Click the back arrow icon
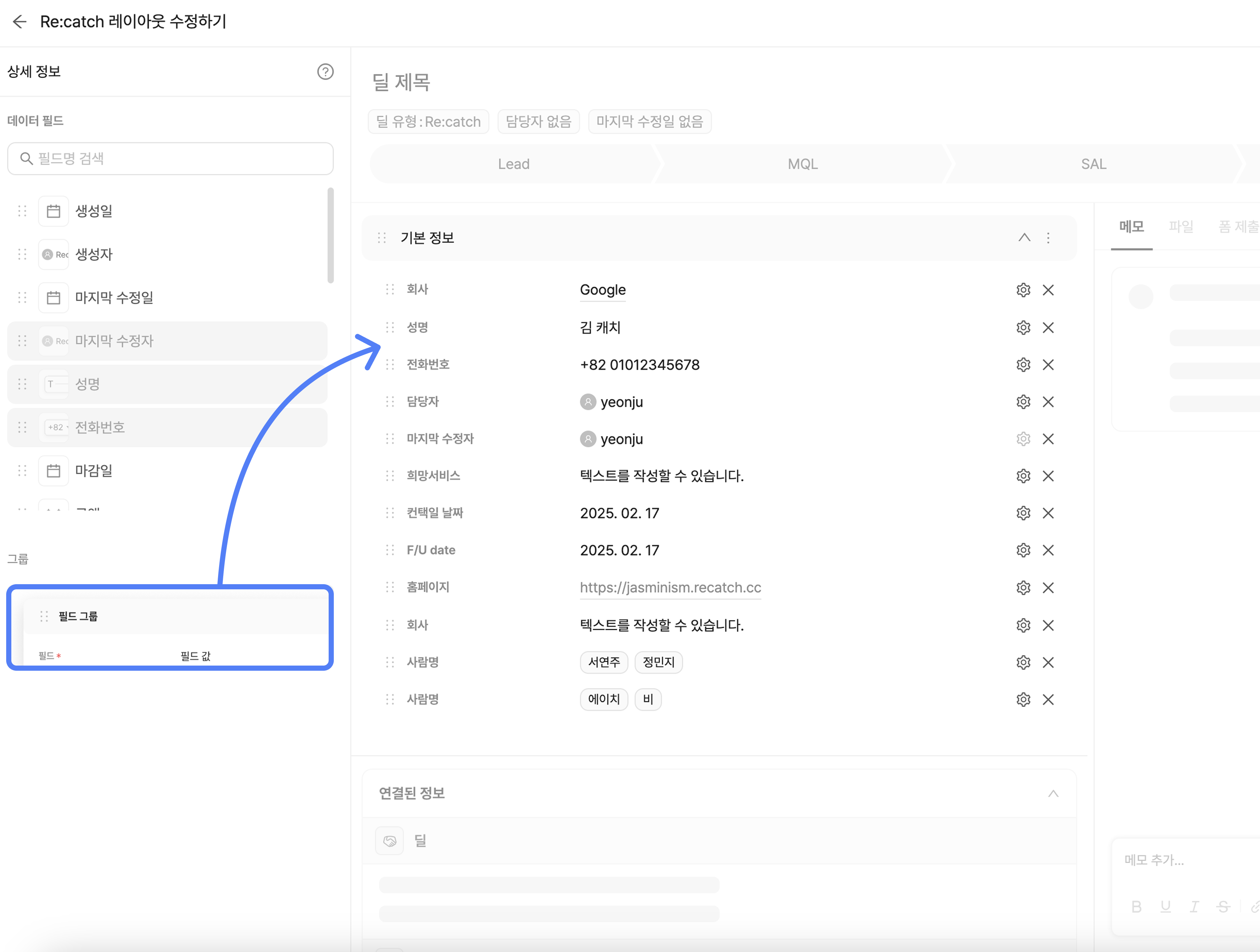 pyautogui.click(x=19, y=22)
